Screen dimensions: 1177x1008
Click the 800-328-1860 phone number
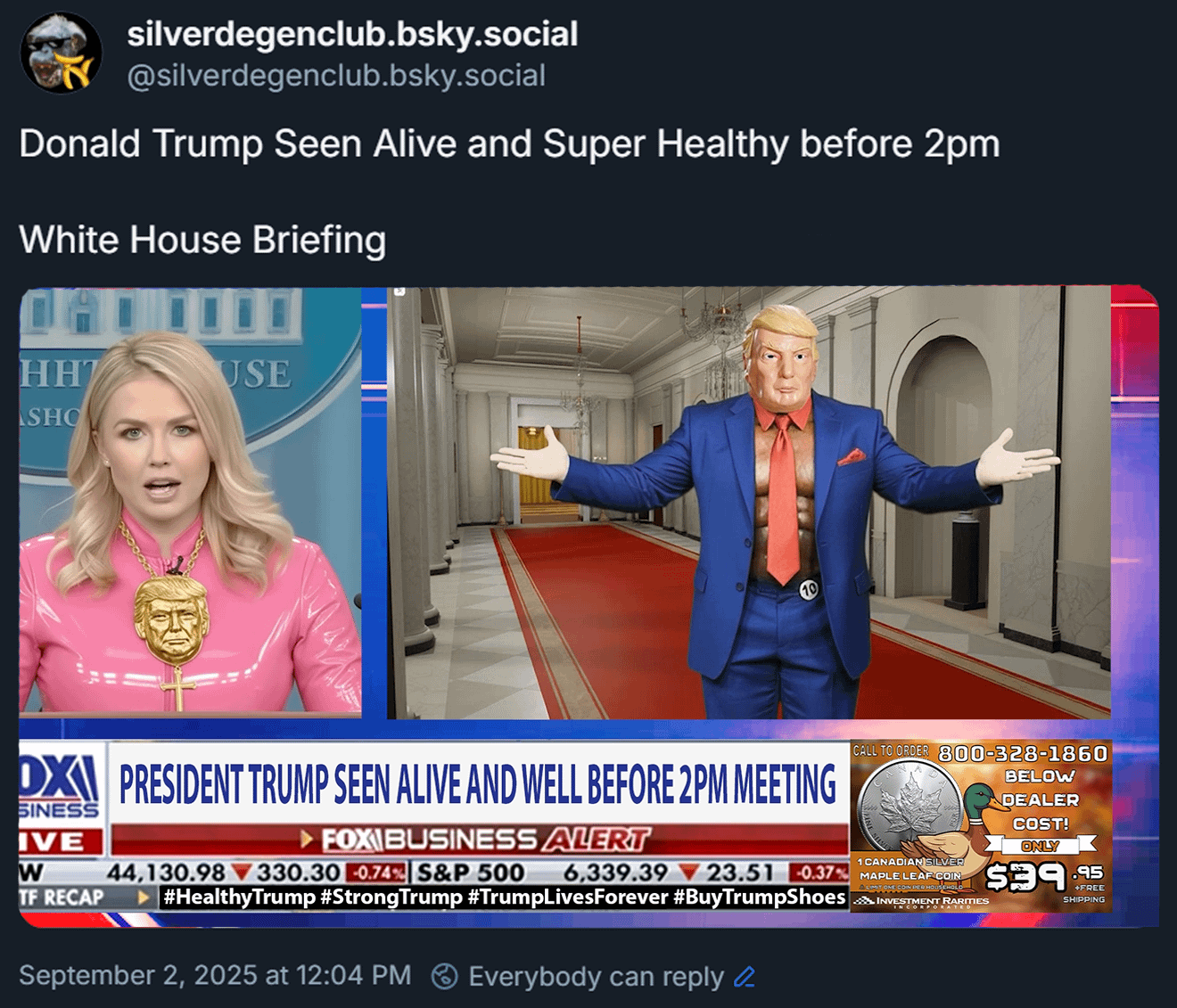tap(1023, 753)
